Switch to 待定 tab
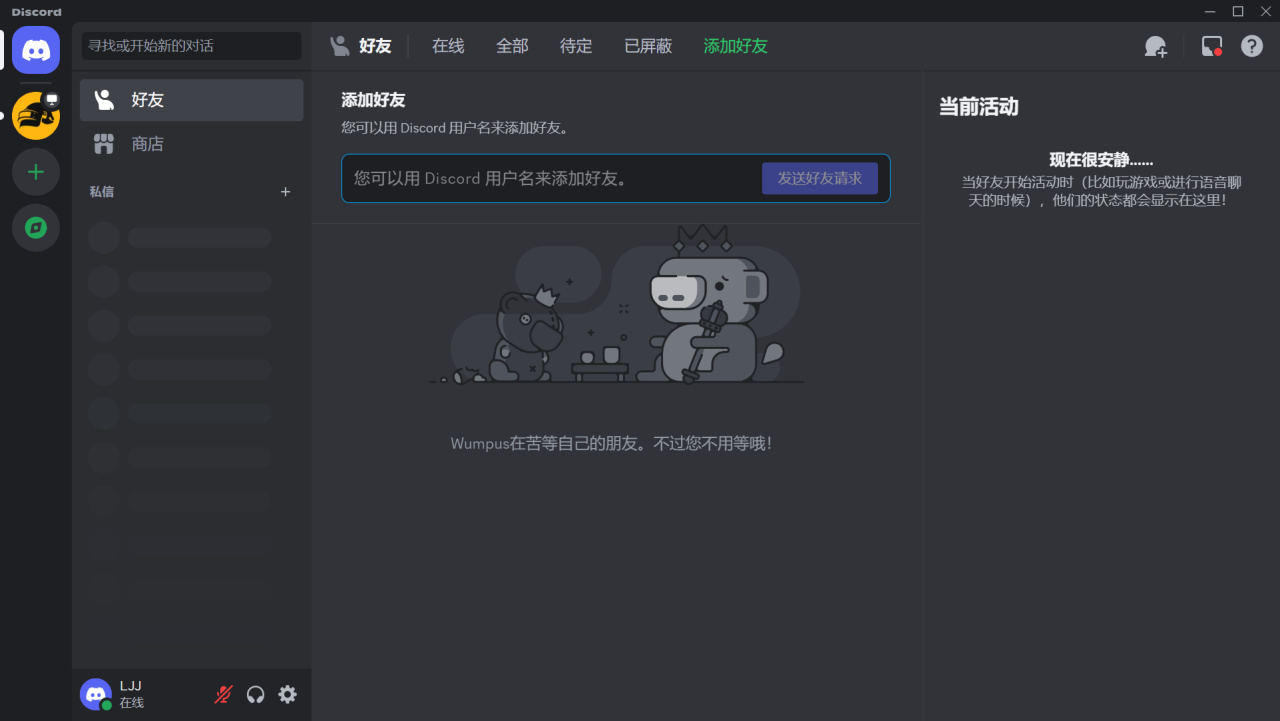The image size is (1280, 721). 576,46
